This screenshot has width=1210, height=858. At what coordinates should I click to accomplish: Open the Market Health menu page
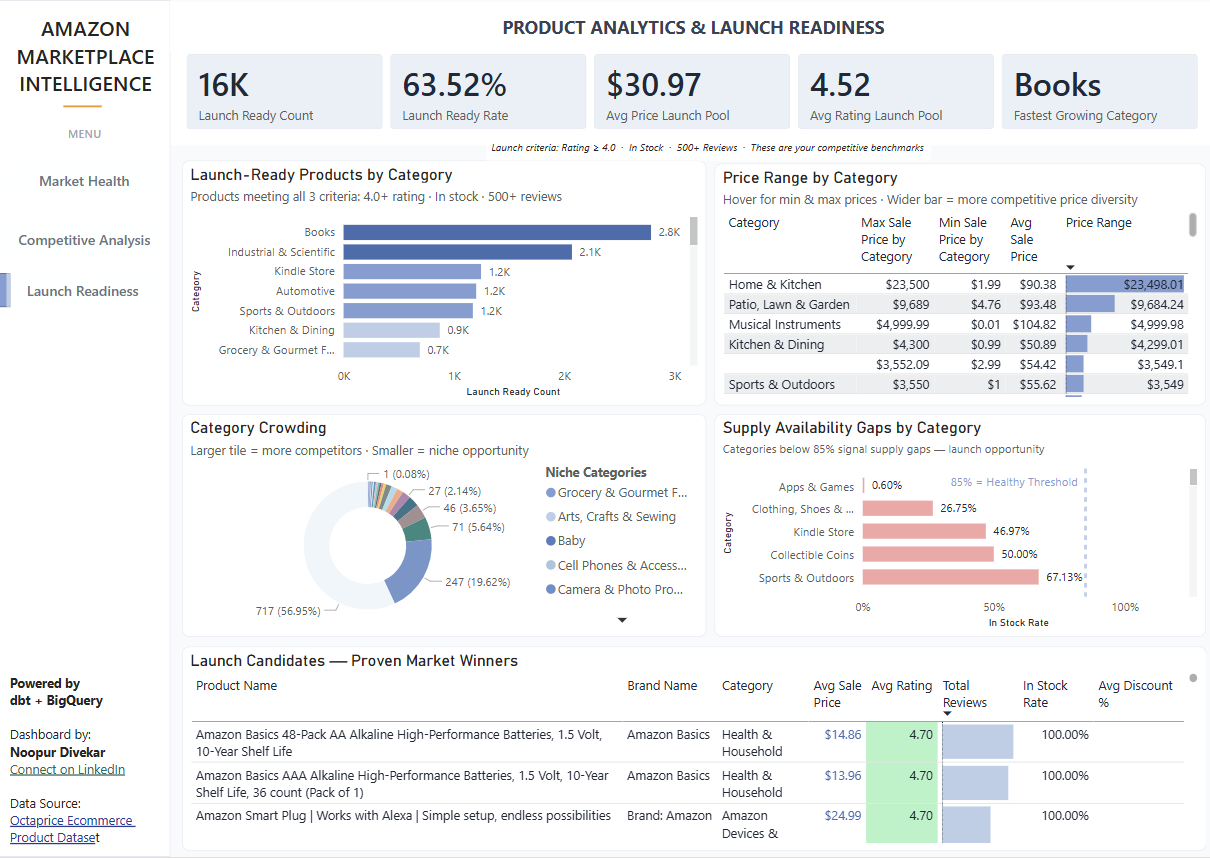pos(84,181)
